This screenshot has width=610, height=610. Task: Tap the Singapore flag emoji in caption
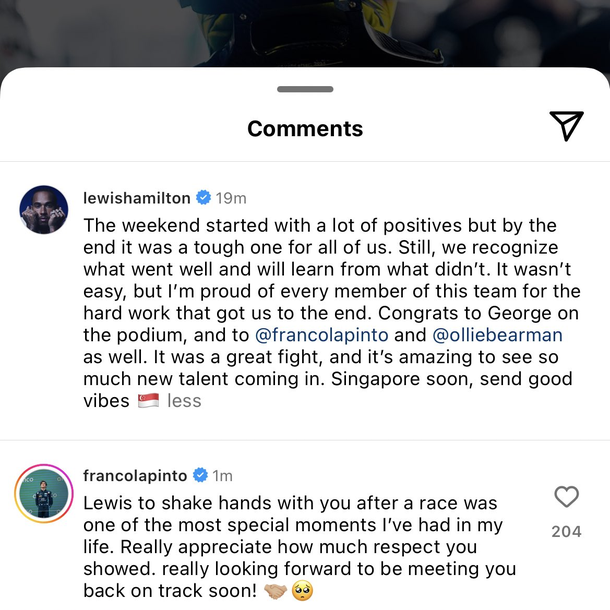(149, 400)
